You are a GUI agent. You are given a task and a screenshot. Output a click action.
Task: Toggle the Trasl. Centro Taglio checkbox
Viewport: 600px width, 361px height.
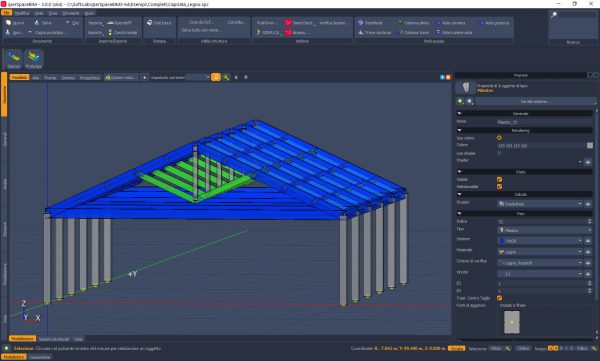[x=499, y=298]
